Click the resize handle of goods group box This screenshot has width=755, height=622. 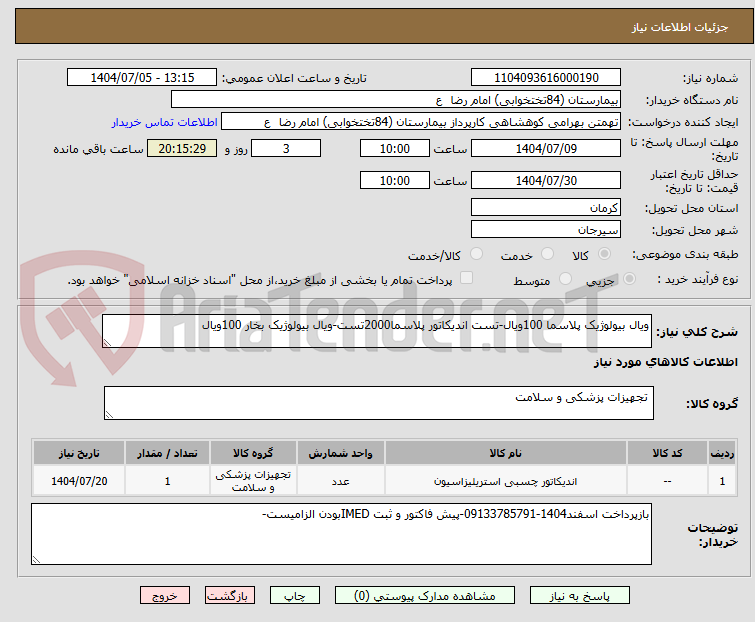pos(109,415)
